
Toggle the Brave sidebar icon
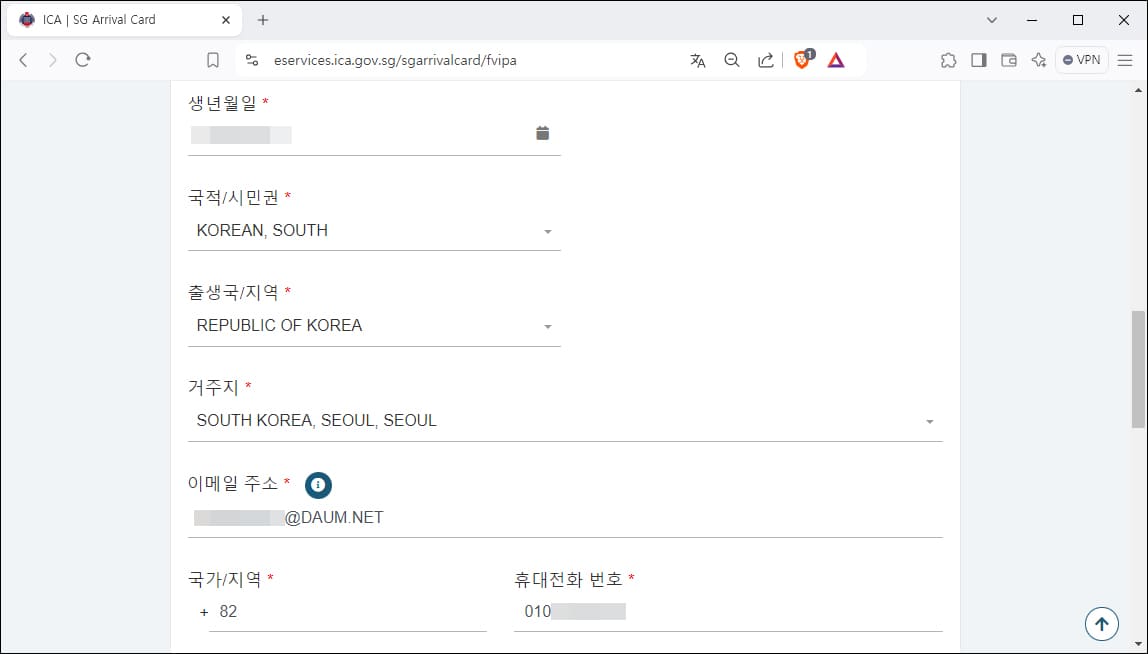click(x=979, y=60)
